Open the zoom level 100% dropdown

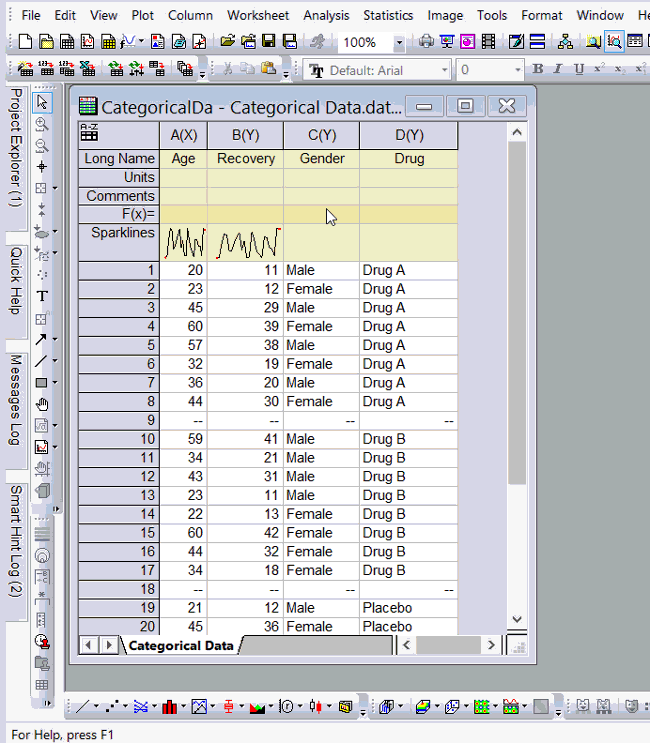coord(399,43)
